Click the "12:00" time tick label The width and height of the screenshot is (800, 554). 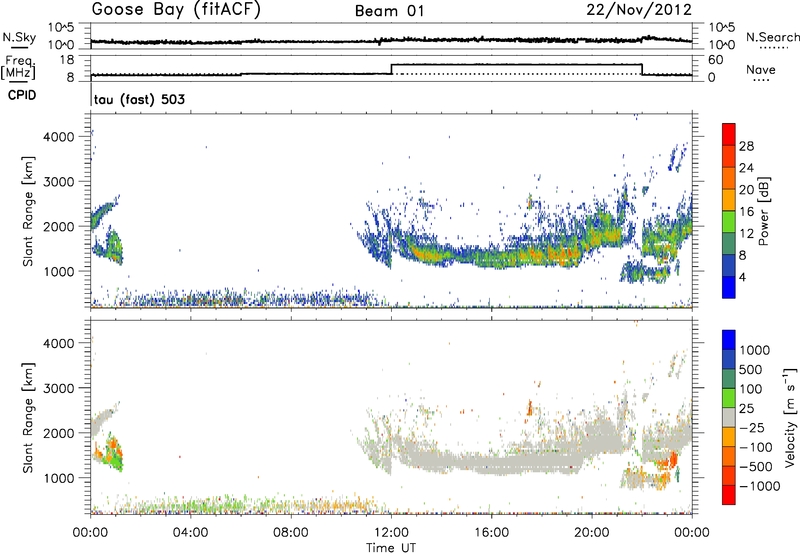(x=391, y=533)
